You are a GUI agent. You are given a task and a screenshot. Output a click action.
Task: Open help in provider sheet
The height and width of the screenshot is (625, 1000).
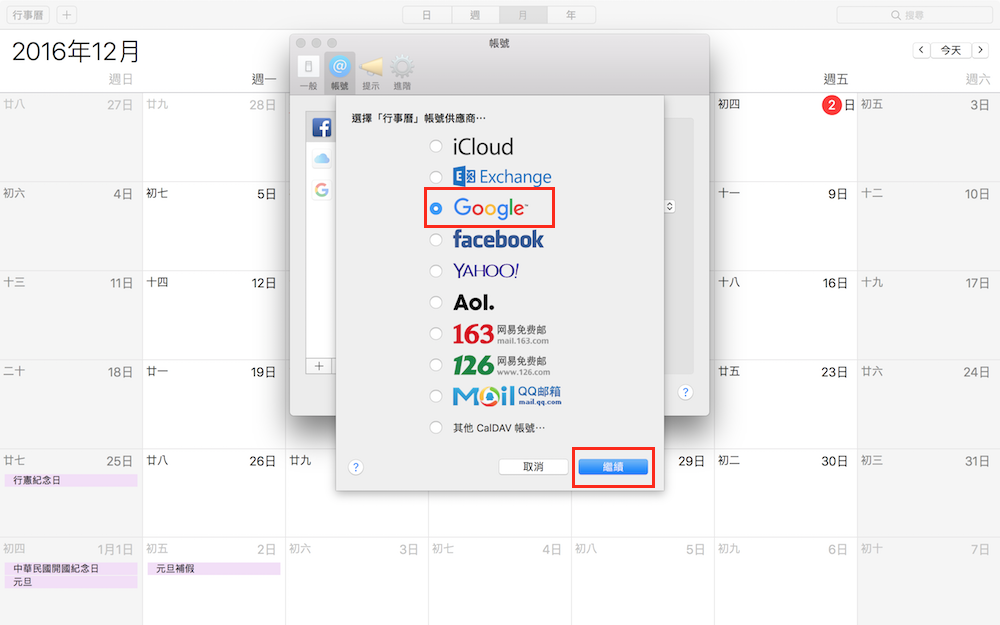(356, 467)
